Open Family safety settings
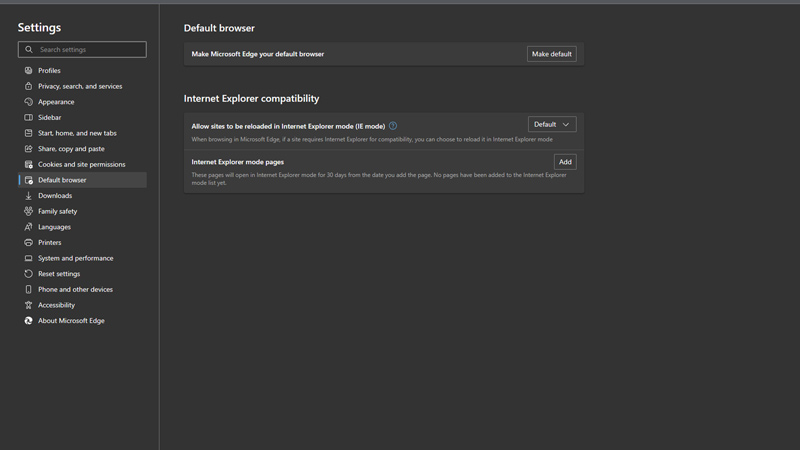 tap(82, 211)
